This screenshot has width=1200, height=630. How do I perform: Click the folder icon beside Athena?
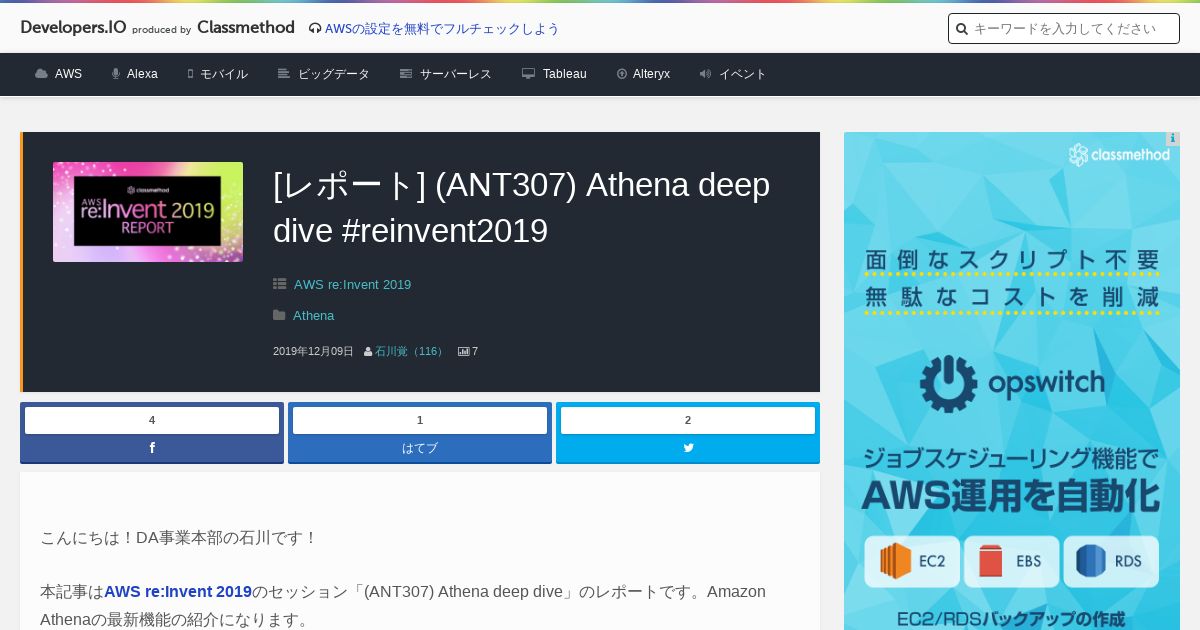tap(280, 315)
